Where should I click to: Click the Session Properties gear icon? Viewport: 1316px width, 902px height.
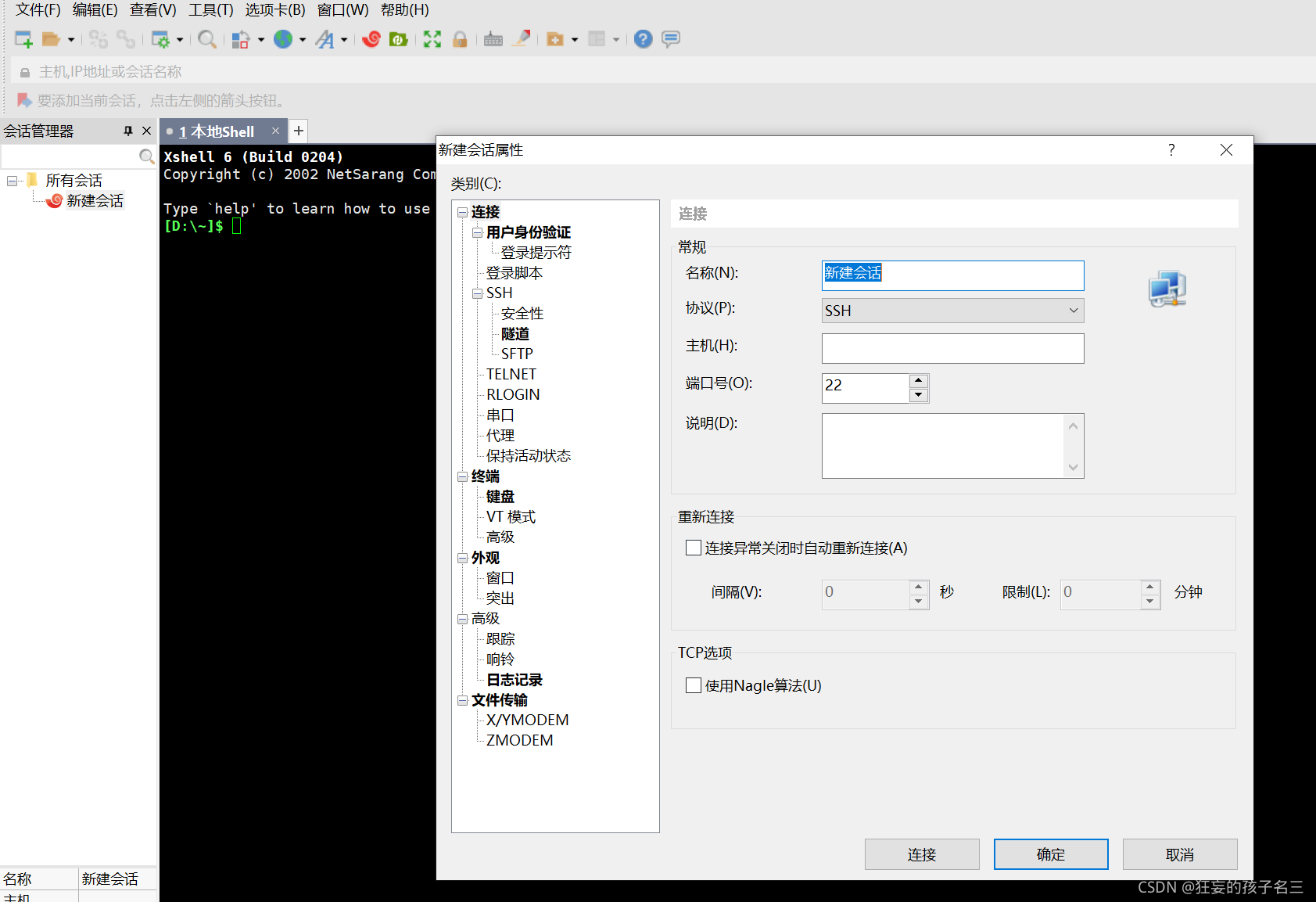click(x=160, y=39)
